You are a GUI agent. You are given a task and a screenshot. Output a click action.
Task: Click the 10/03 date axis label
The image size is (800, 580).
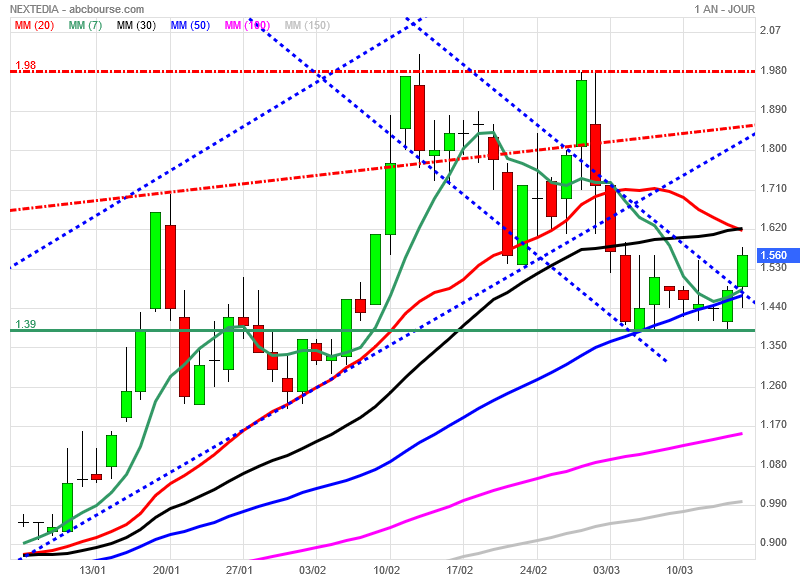pyautogui.click(x=680, y=569)
